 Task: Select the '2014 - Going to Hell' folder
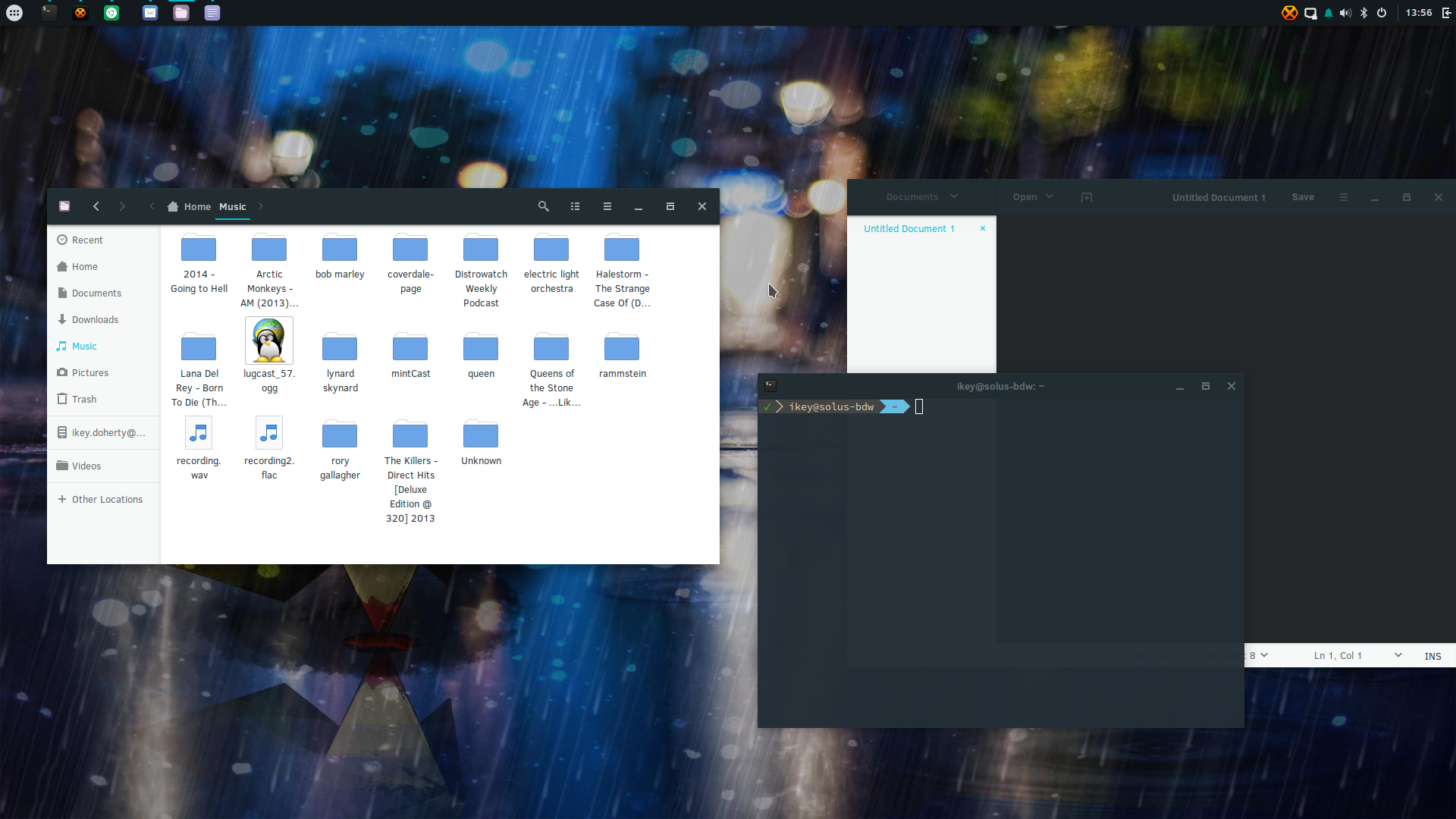199,263
